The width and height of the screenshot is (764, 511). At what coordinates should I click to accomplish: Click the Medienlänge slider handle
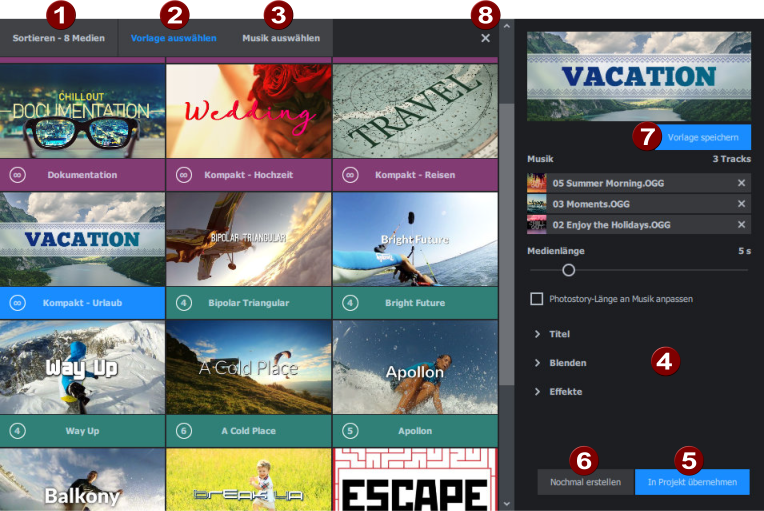click(x=568, y=270)
